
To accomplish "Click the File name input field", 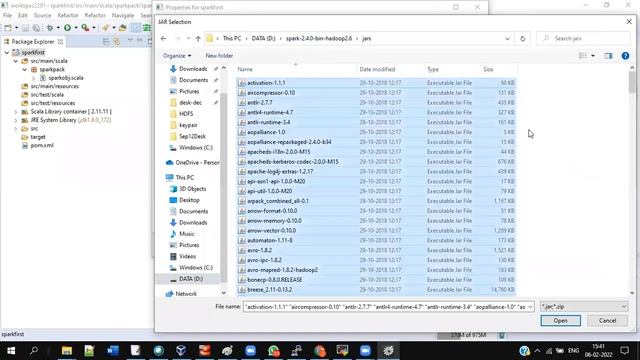I will (384, 307).
